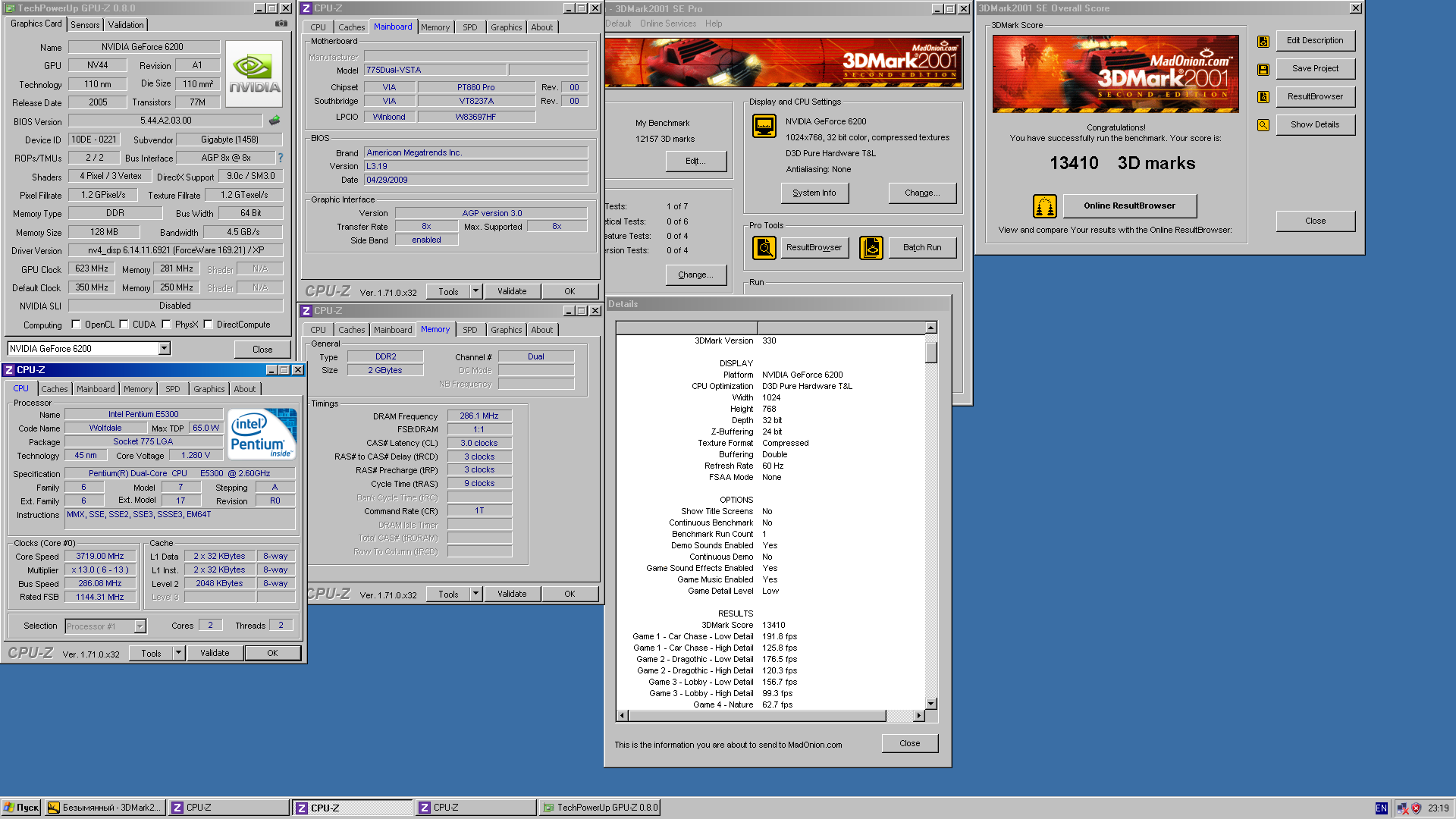Click the ResultBrowser button in score dialog
This screenshot has height=819, width=1456.
[1315, 96]
